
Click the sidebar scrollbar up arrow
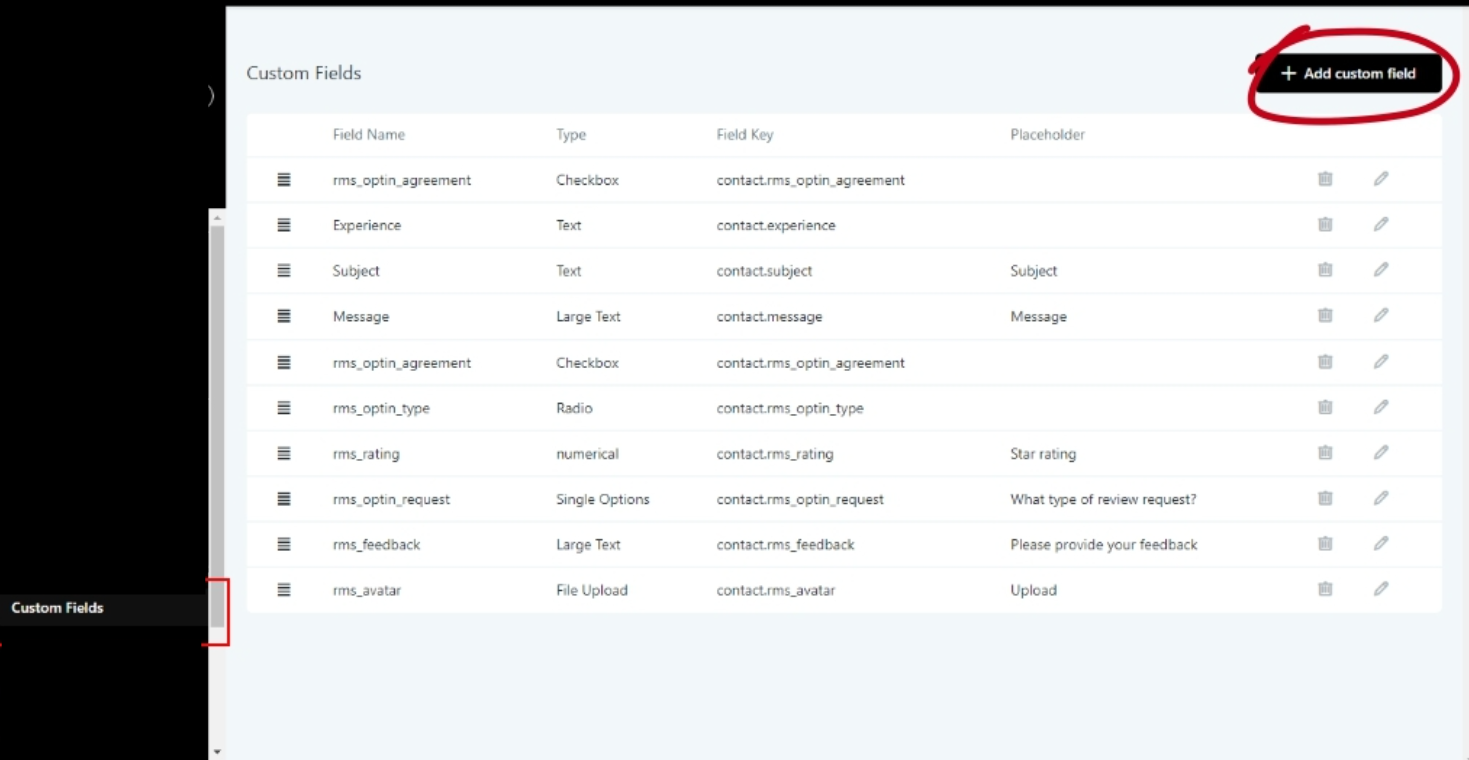tap(217, 217)
